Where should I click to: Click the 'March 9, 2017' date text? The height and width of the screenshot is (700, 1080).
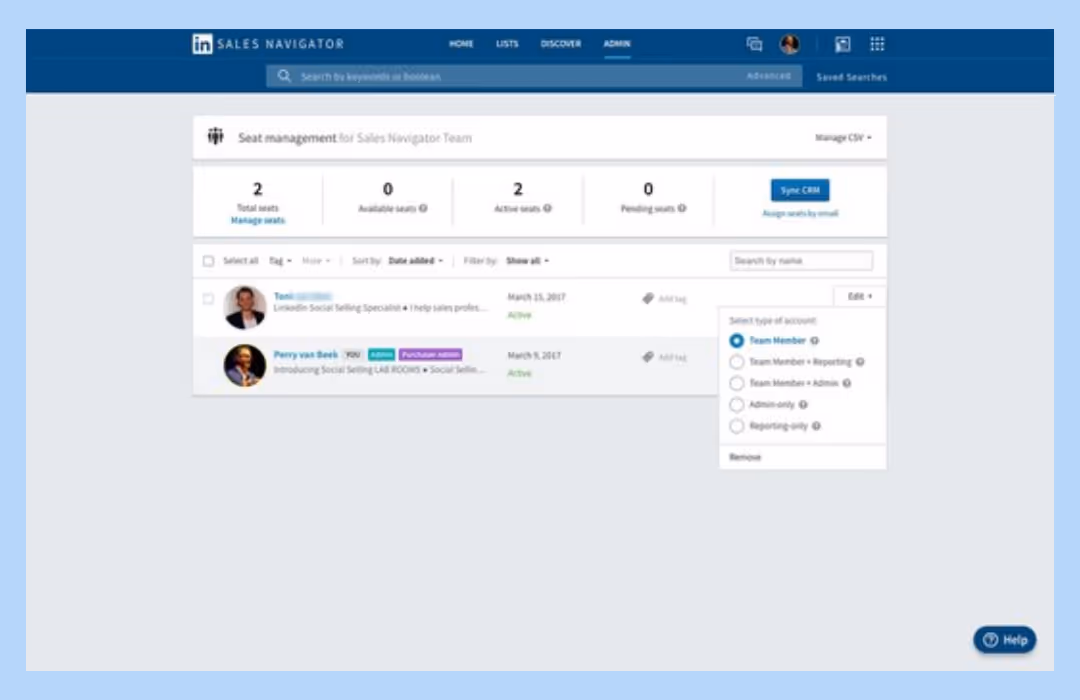point(534,356)
